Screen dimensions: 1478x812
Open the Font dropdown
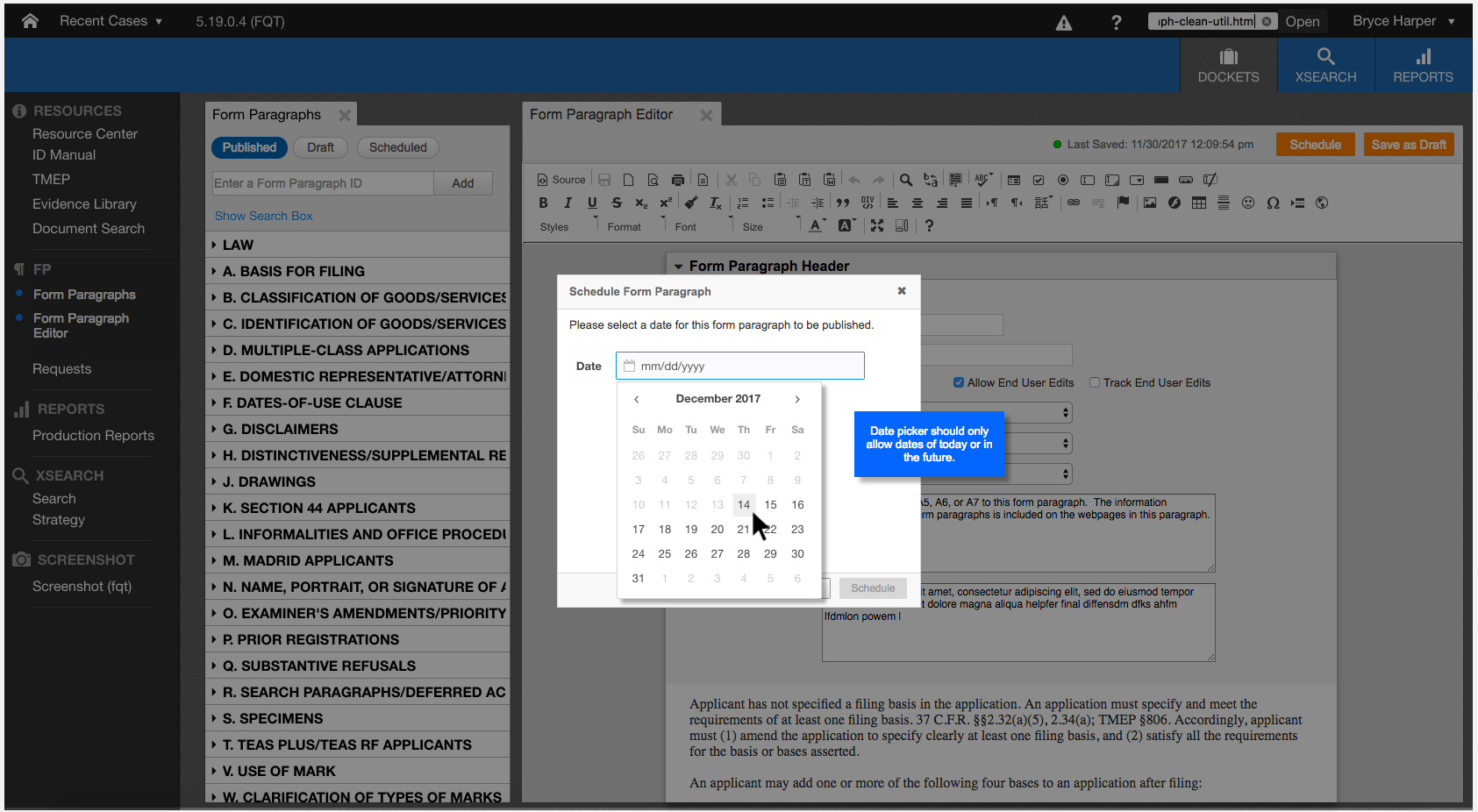pyautogui.click(x=702, y=226)
